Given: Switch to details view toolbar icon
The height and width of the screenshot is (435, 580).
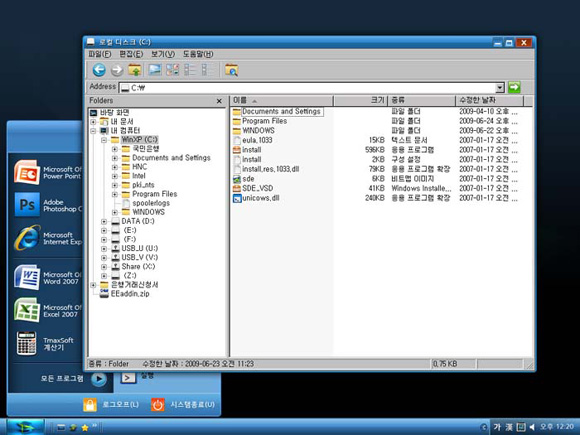Looking at the screenshot, I should 208,70.
